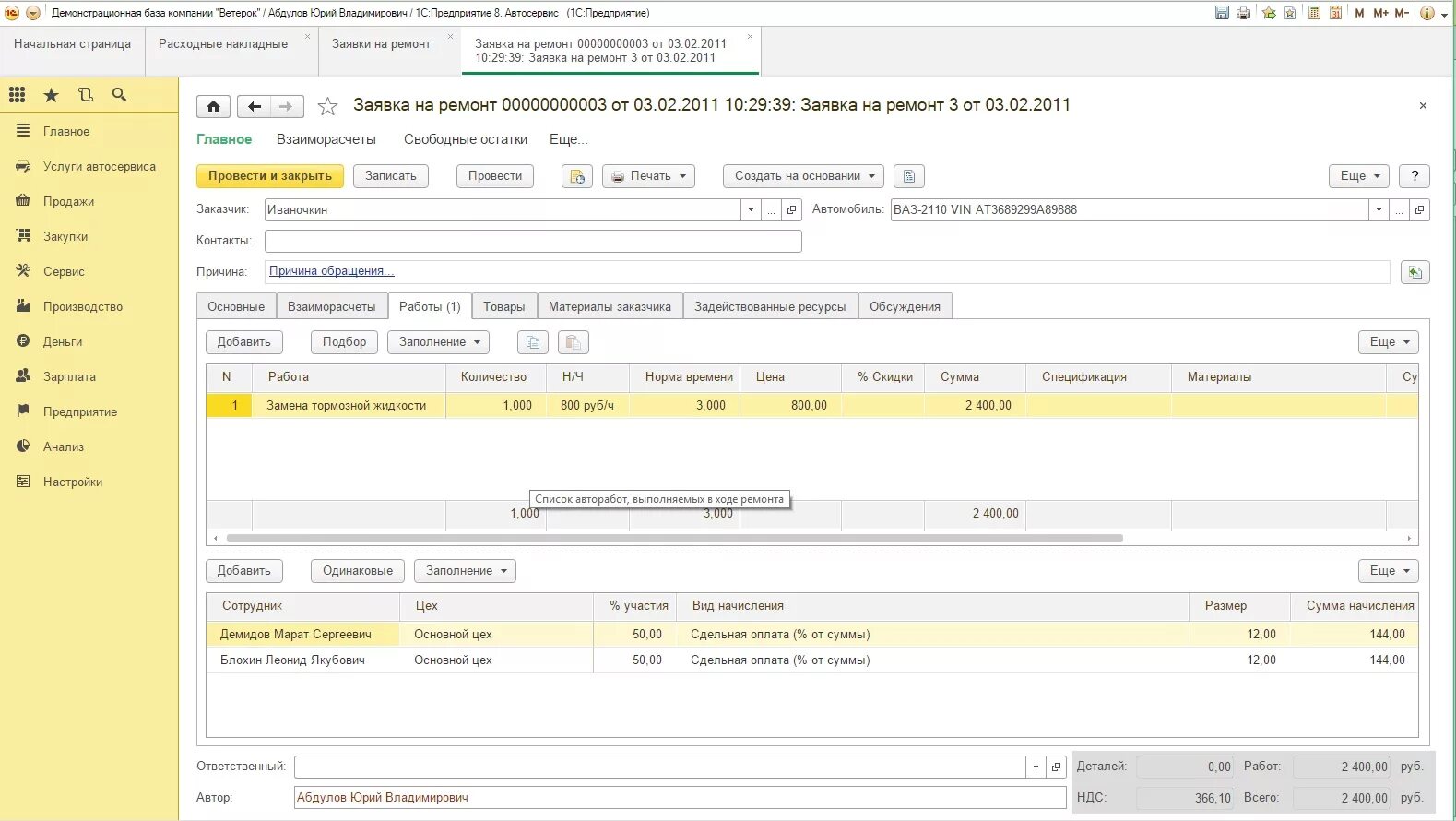Switch to Основные tab
Screen dimensions: 1456x821
coord(236,307)
